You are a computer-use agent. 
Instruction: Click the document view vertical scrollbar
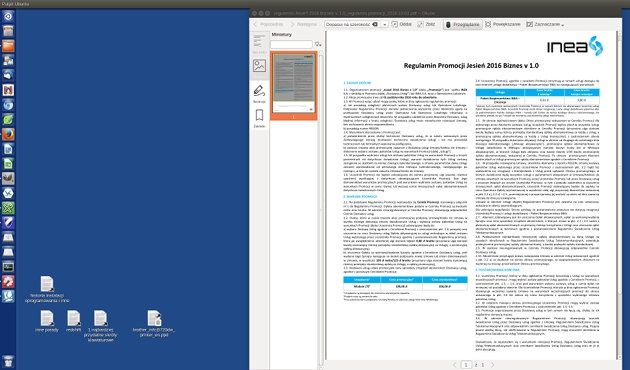pyautogui.click(x=619, y=196)
